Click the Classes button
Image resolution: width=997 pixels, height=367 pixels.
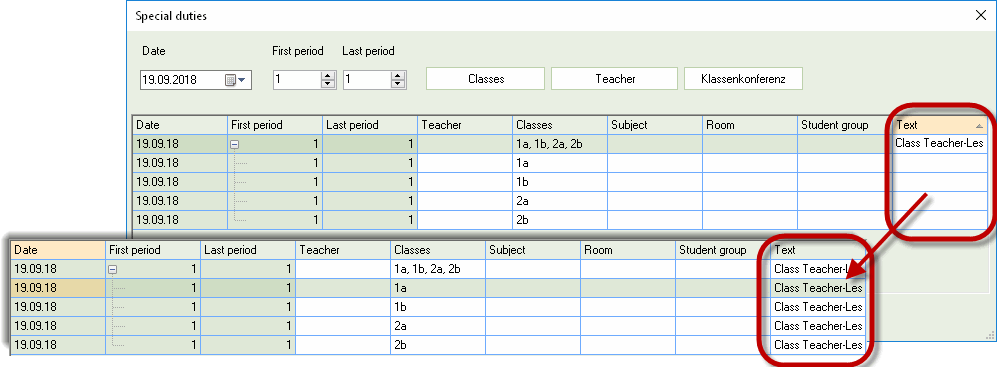(486, 79)
